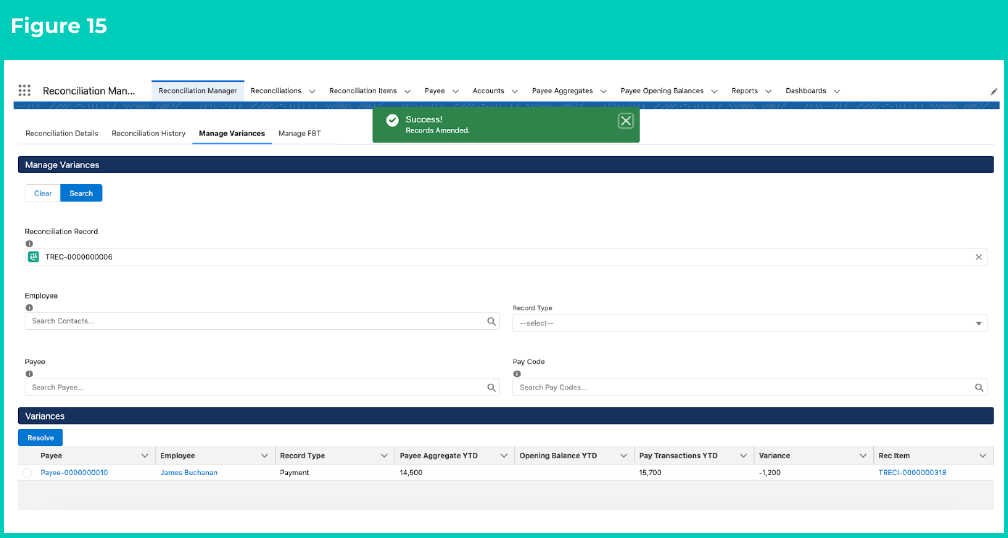This screenshot has height=538, width=1008.
Task: Click the Reconciliation Record TREC-0000000006 field
Action: pos(506,257)
